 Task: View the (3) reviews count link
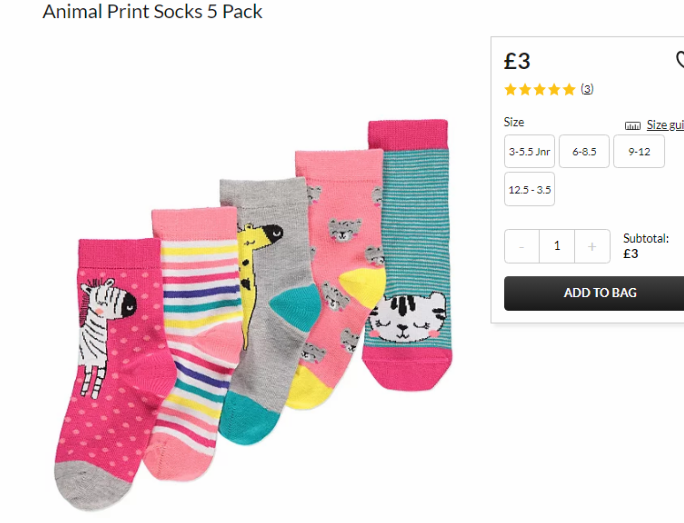tap(587, 89)
